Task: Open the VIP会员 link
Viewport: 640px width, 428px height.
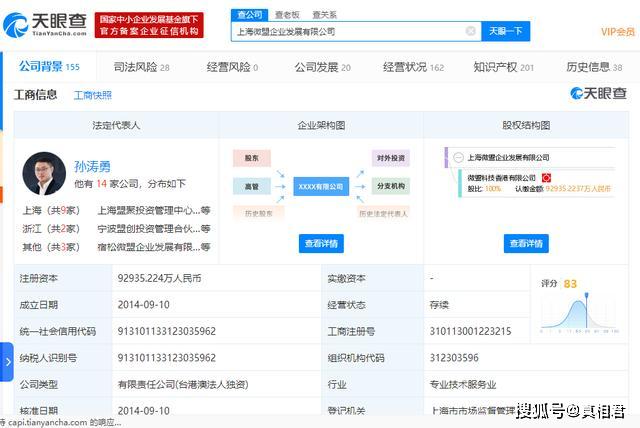Action: pos(618,32)
